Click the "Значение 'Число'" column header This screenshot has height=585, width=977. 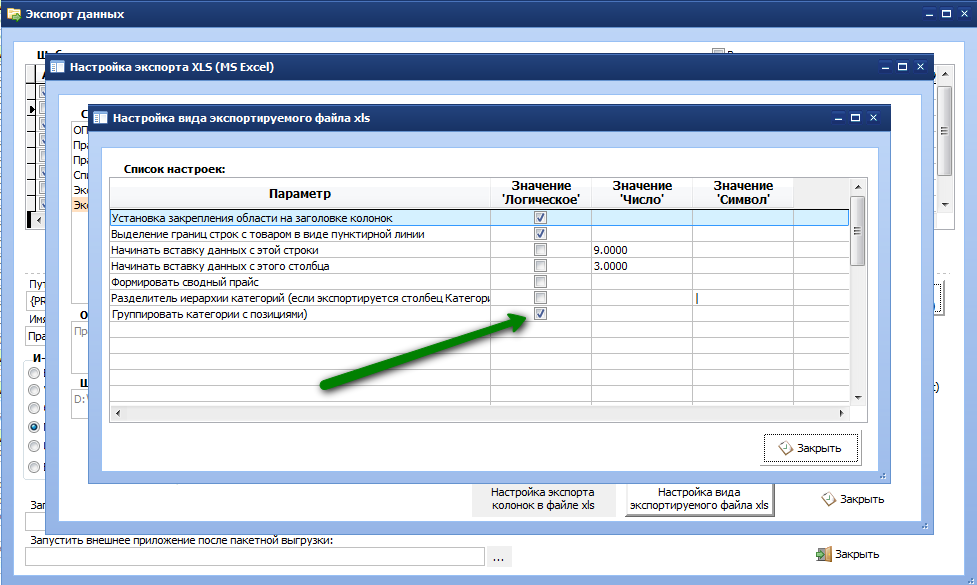642,194
